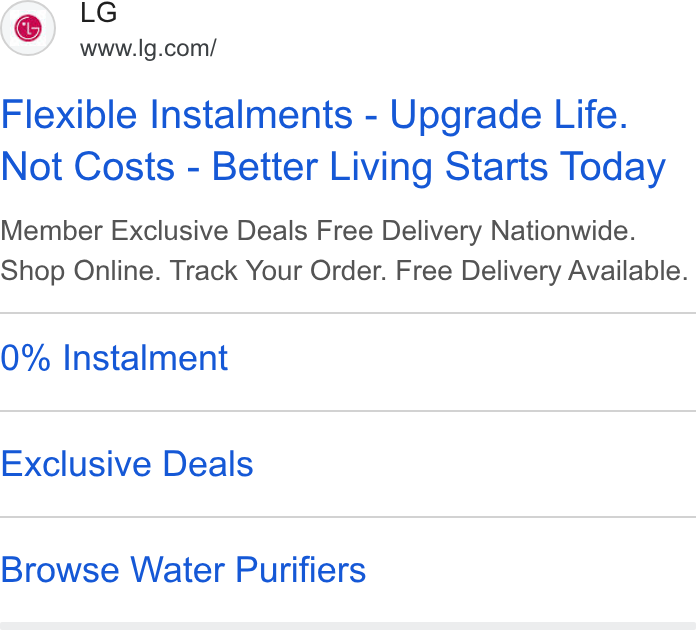The height and width of the screenshot is (630, 696).
Task: Click the word 'Water' in Browse Water Purifiers
Action: 177,570
